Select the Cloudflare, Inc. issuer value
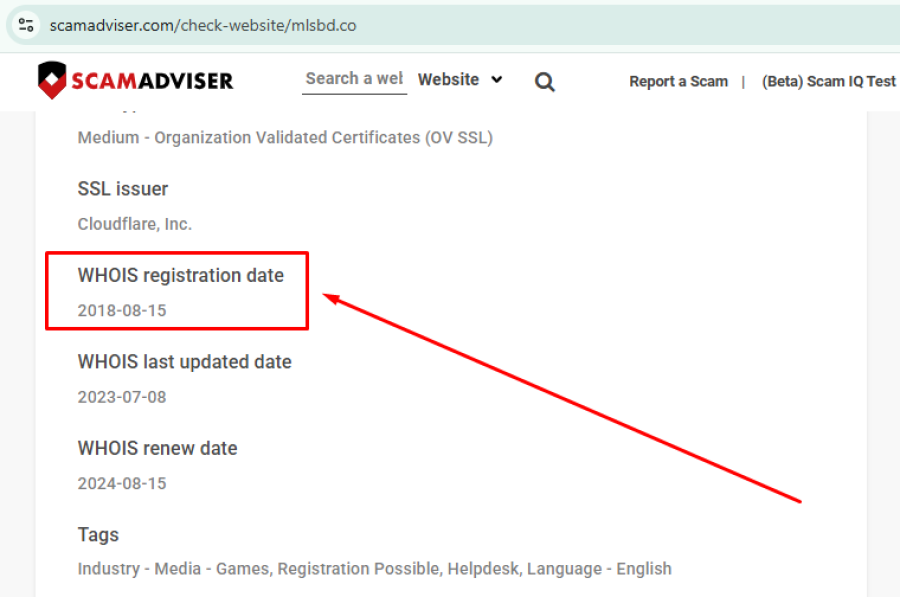 [135, 224]
